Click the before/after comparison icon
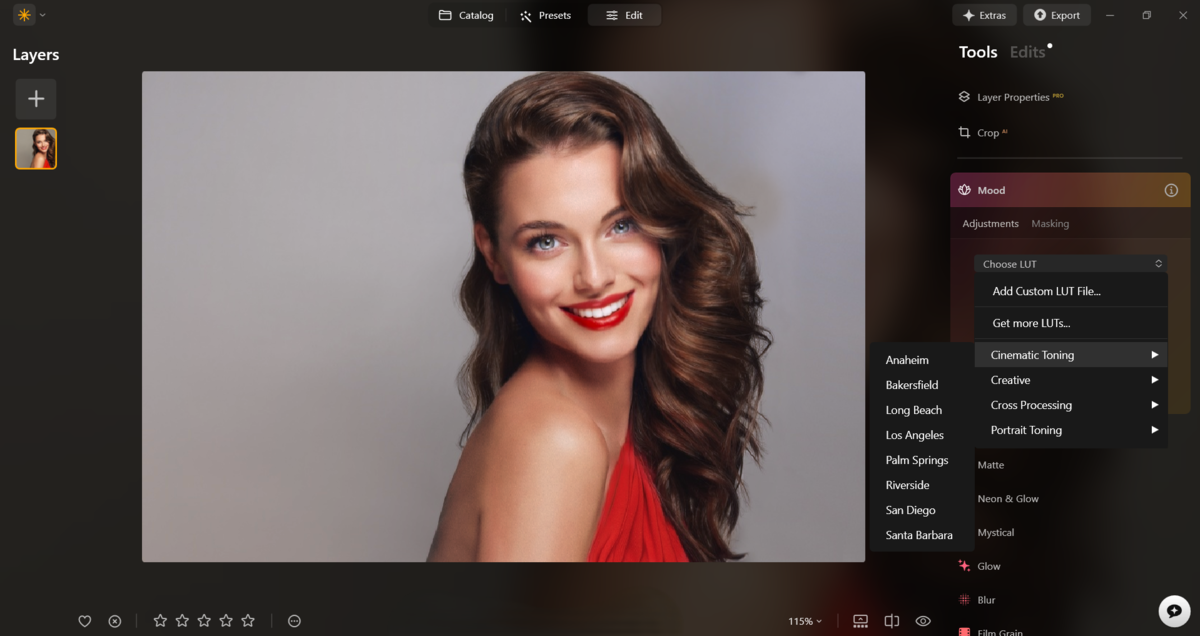Screen dimensions: 1200x636 891,621
